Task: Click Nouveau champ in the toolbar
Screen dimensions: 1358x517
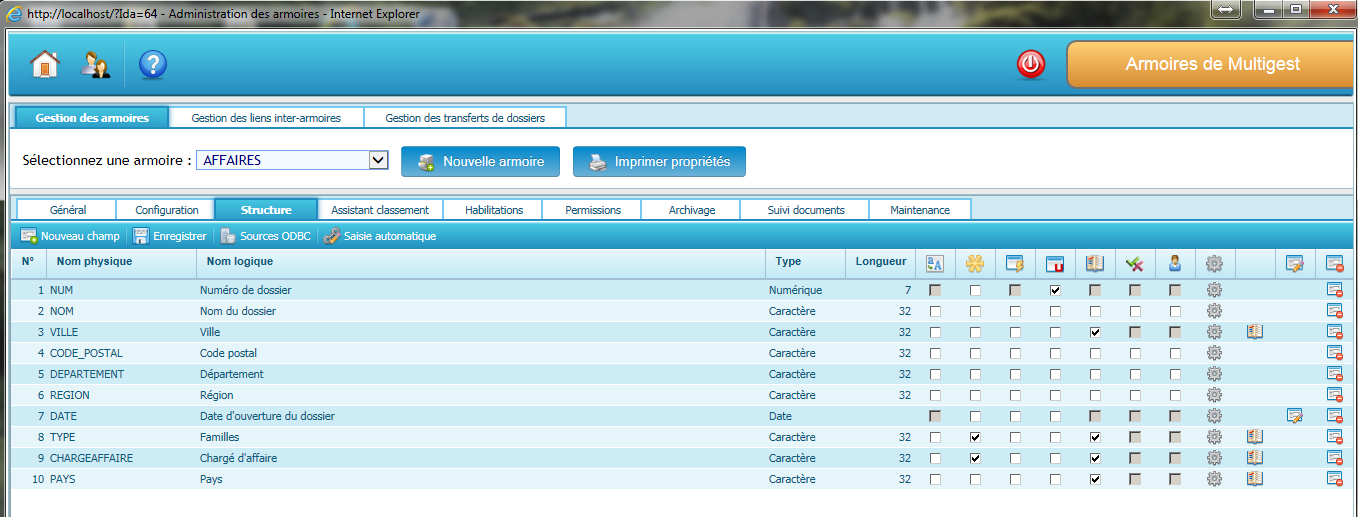Action: (x=70, y=236)
